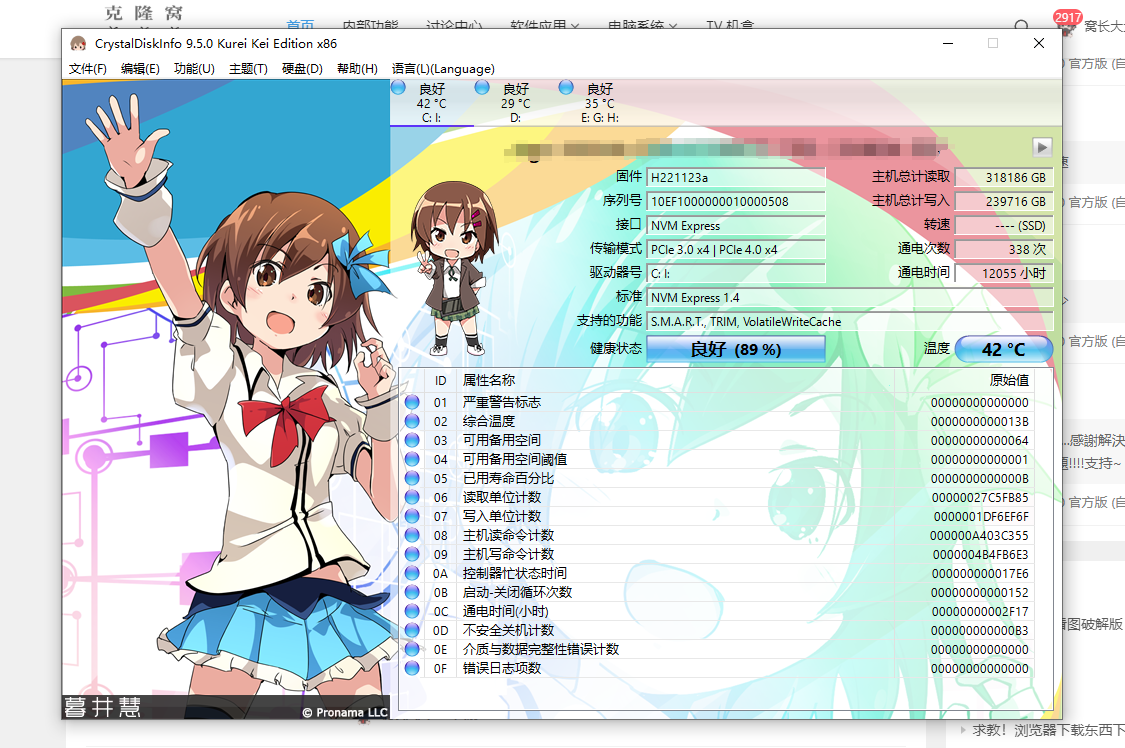Open 求教! 浏览器下载东西 link in browser page

pyautogui.click(x=1048, y=730)
